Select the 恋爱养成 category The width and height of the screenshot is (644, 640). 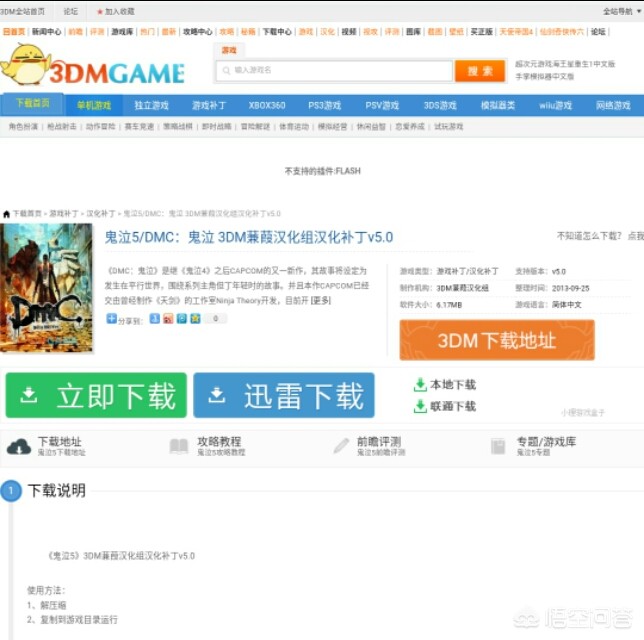pos(410,127)
